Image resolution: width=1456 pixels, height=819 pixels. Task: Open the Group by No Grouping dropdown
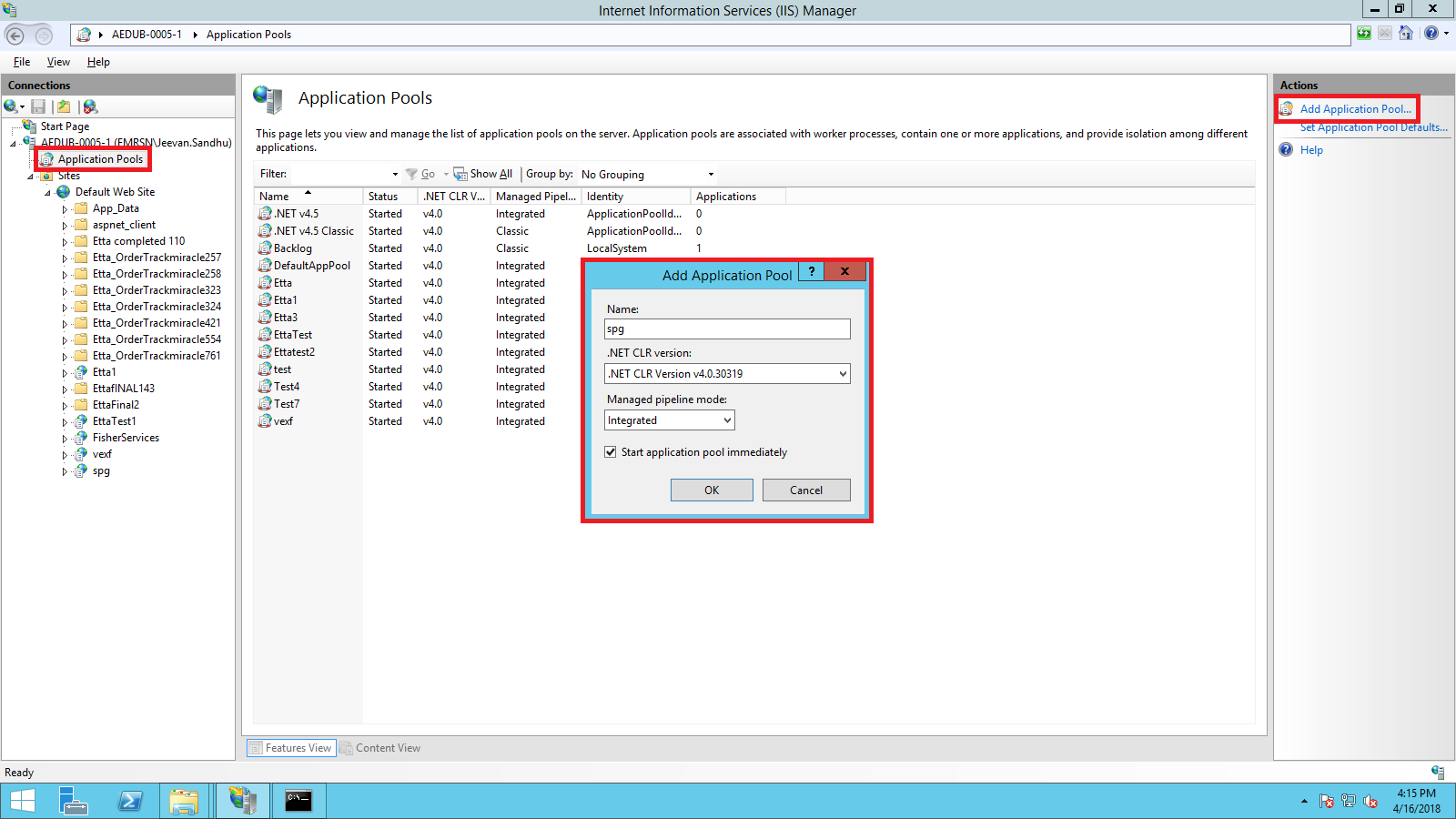tap(648, 175)
